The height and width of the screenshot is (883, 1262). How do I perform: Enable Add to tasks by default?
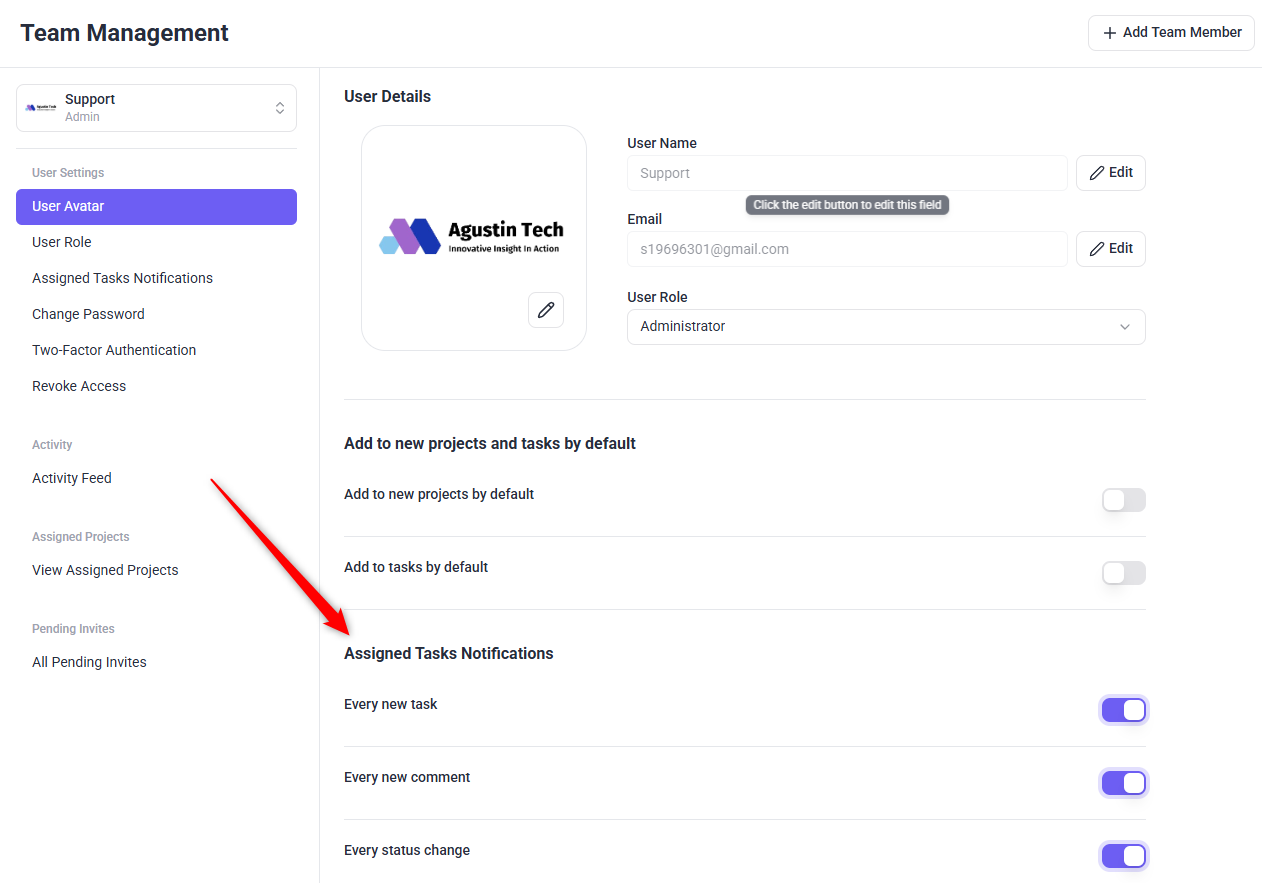coord(1123,573)
